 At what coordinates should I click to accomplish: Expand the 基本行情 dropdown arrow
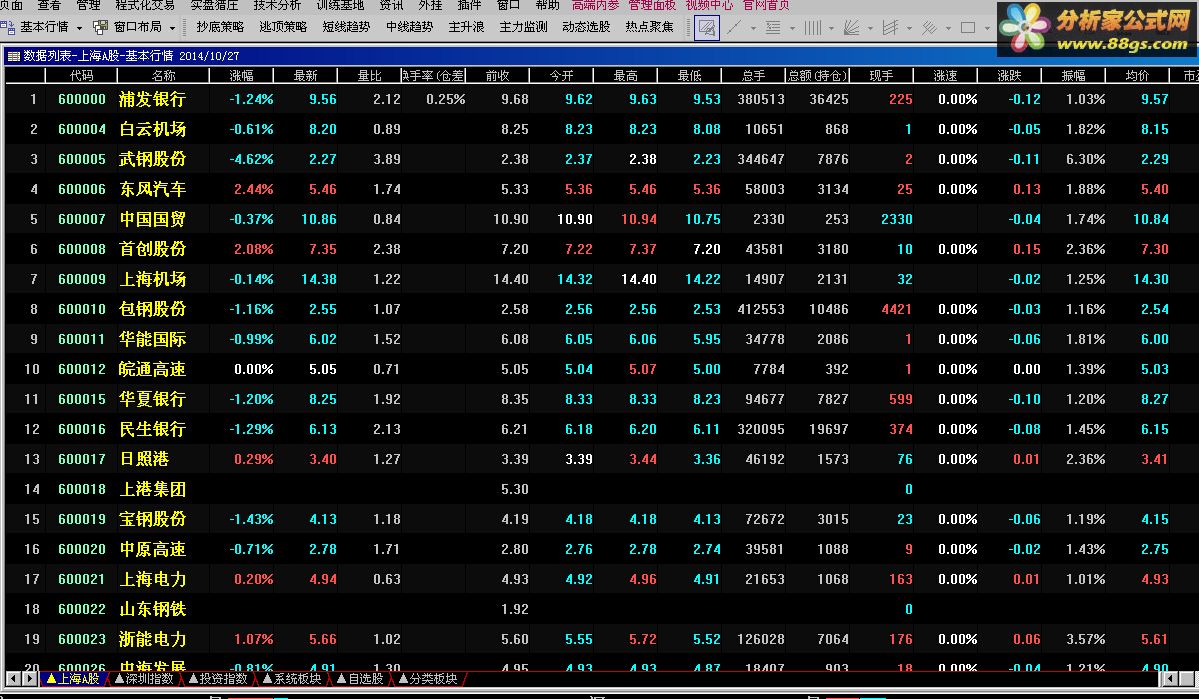80,28
